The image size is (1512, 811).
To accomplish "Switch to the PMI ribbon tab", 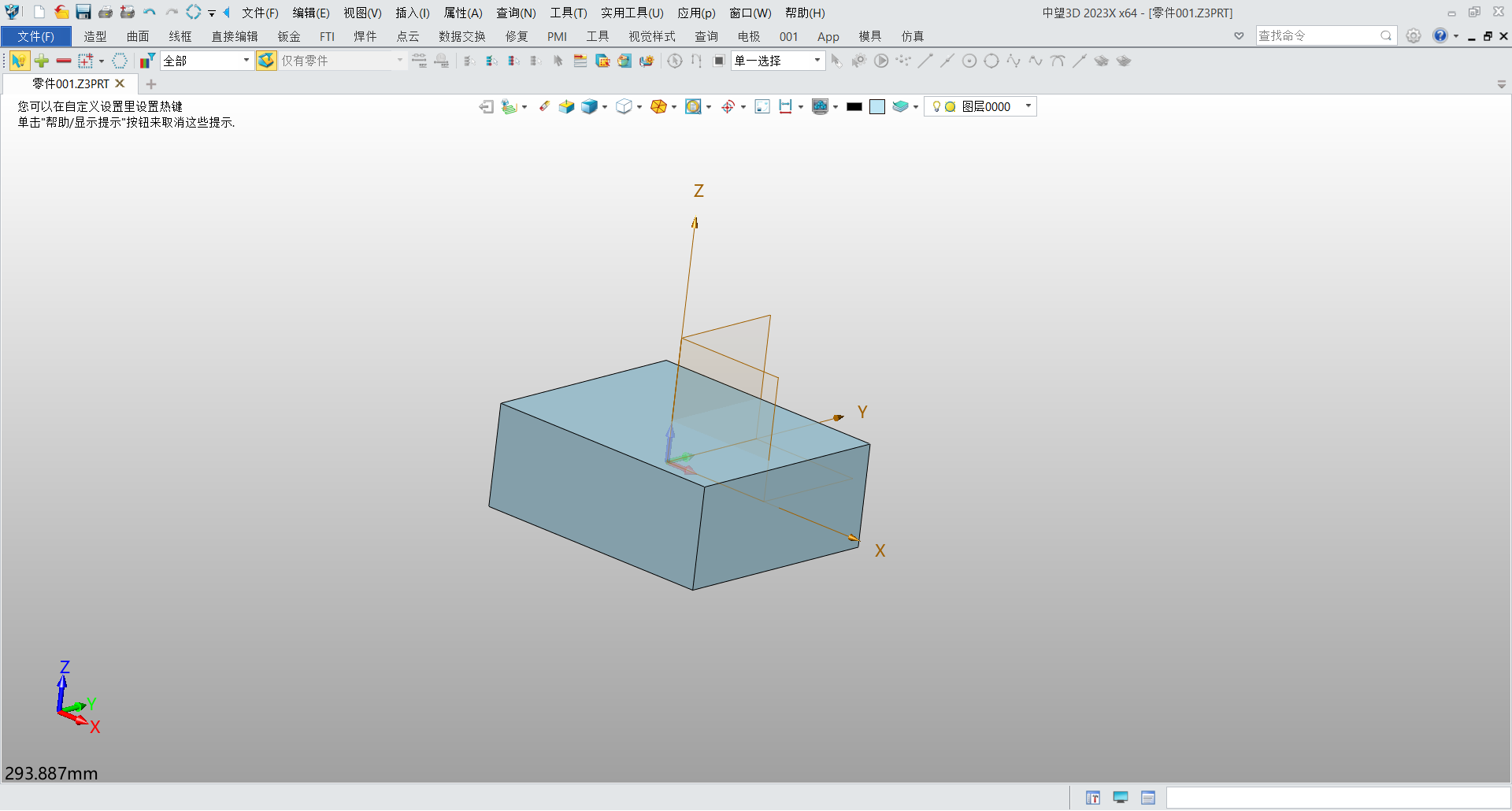I will pyautogui.click(x=557, y=36).
